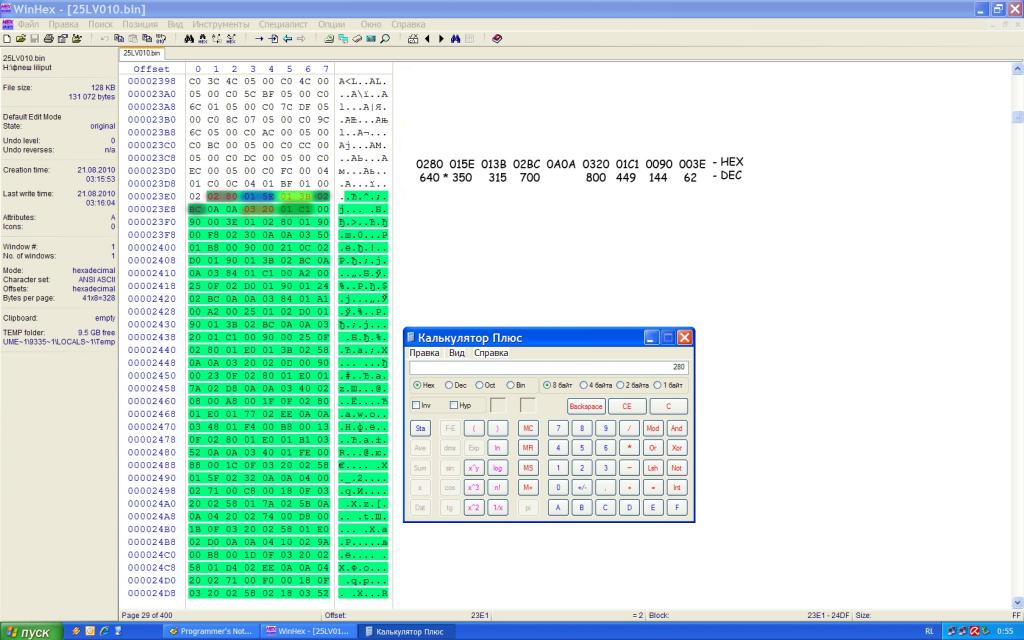Click the Print toolbar icon
The width and height of the screenshot is (1024, 640).
pos(47,39)
